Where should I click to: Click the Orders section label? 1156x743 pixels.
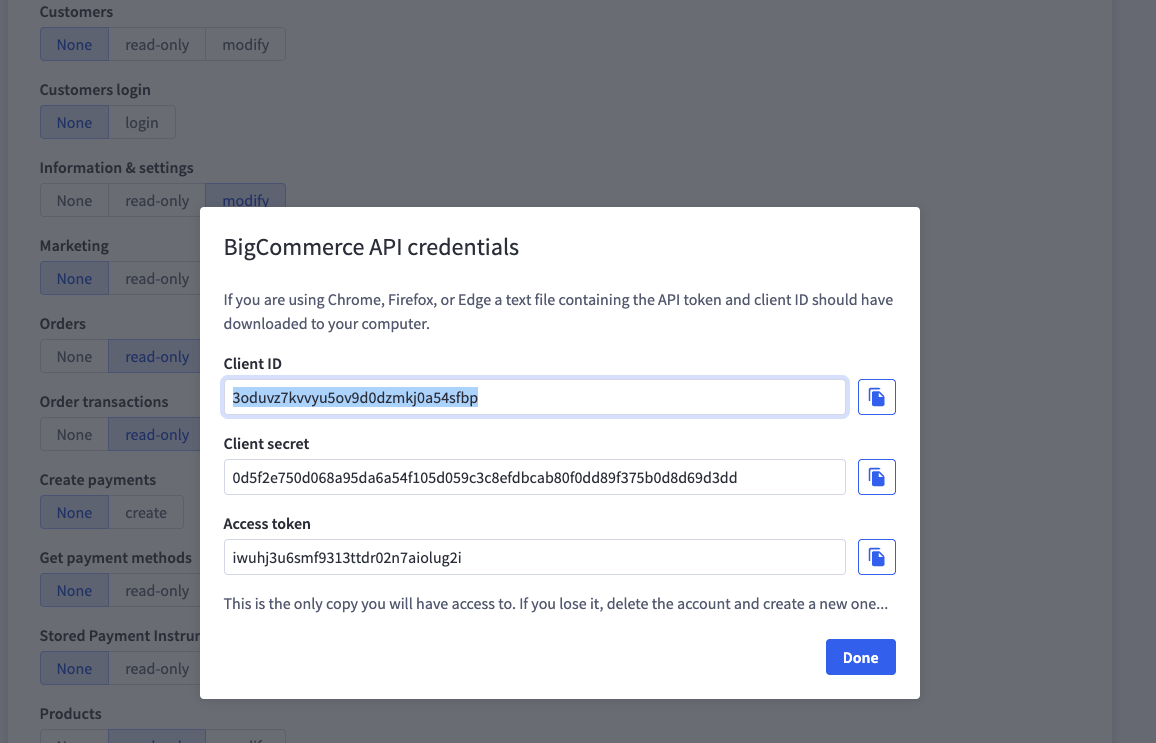click(63, 324)
